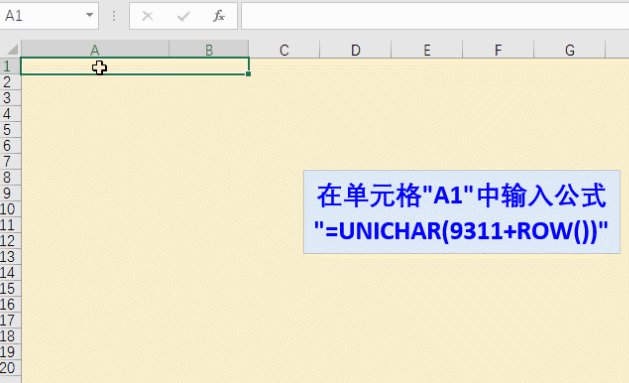The width and height of the screenshot is (629, 383).
Task: Select row 2 header
Action: pyautogui.click(x=10, y=82)
